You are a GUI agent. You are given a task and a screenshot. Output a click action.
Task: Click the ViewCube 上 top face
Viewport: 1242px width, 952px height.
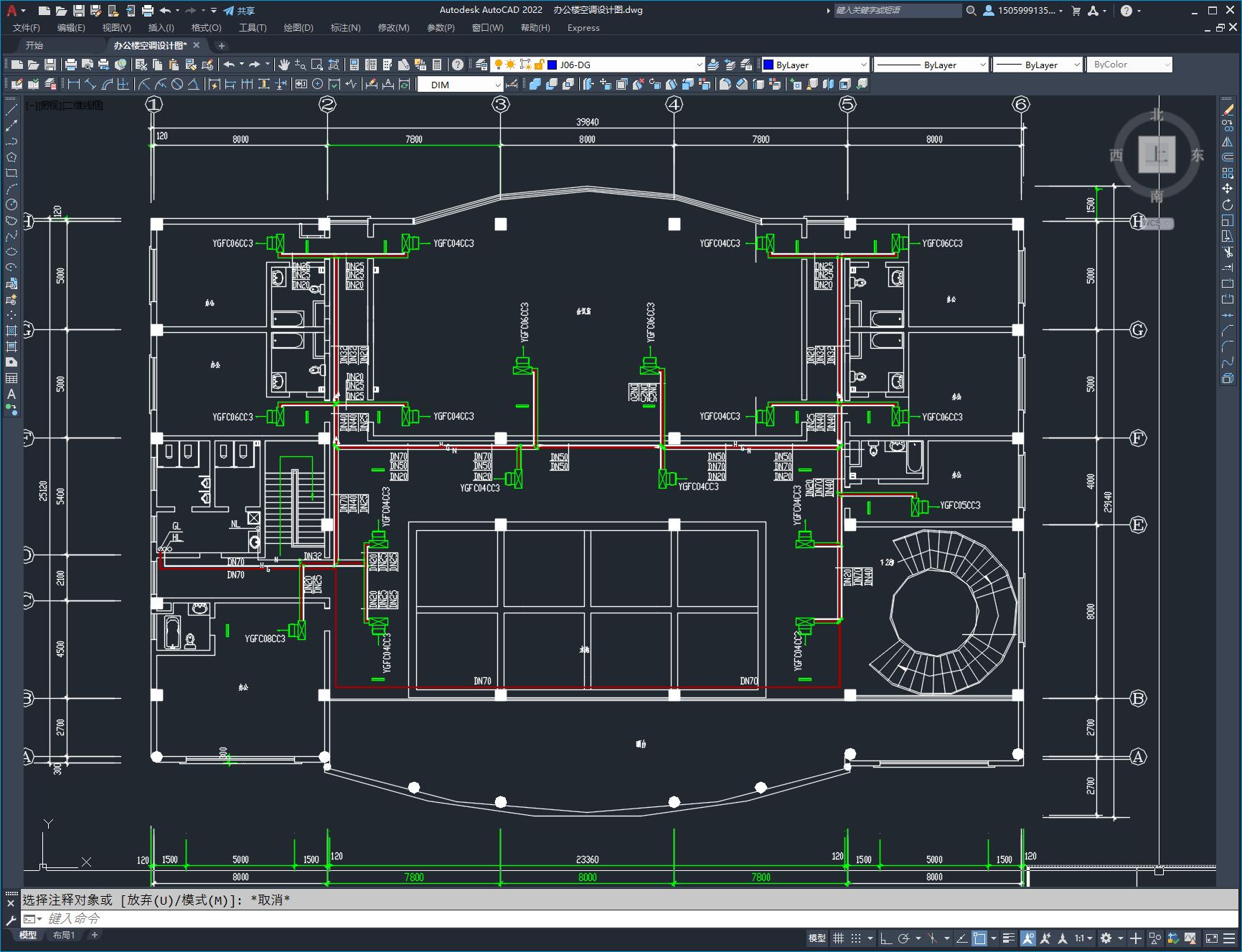[x=1157, y=154]
